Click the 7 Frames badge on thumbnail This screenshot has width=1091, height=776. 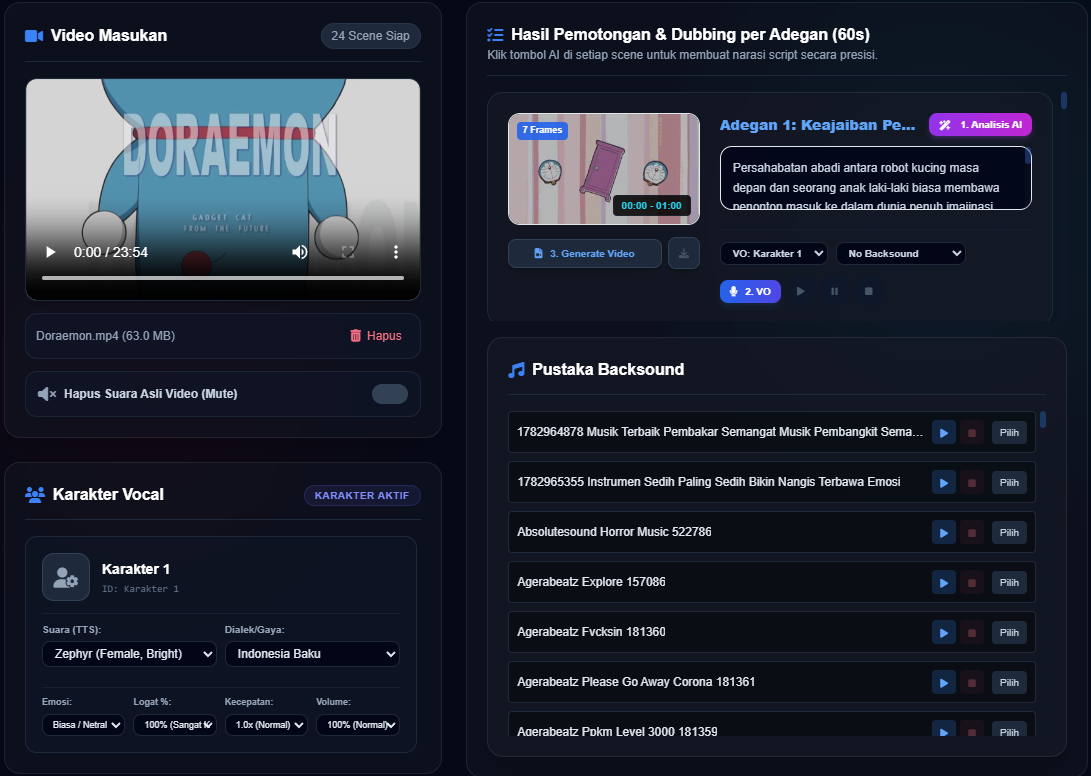(542, 130)
